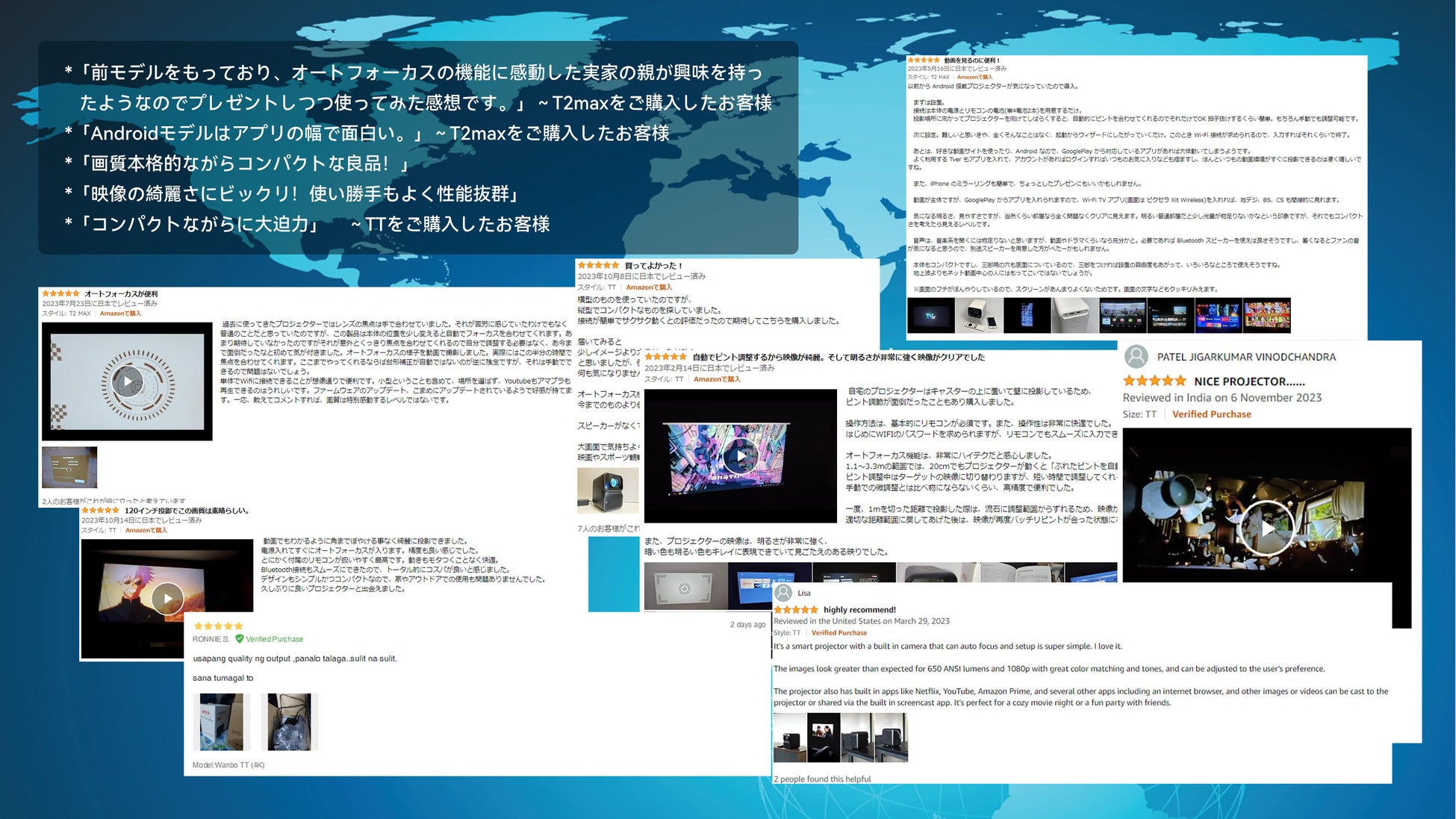The width and height of the screenshot is (1456, 819).
Task: Click Amazonで購入 link in 120インチ投影 review
Action: [x=146, y=531]
